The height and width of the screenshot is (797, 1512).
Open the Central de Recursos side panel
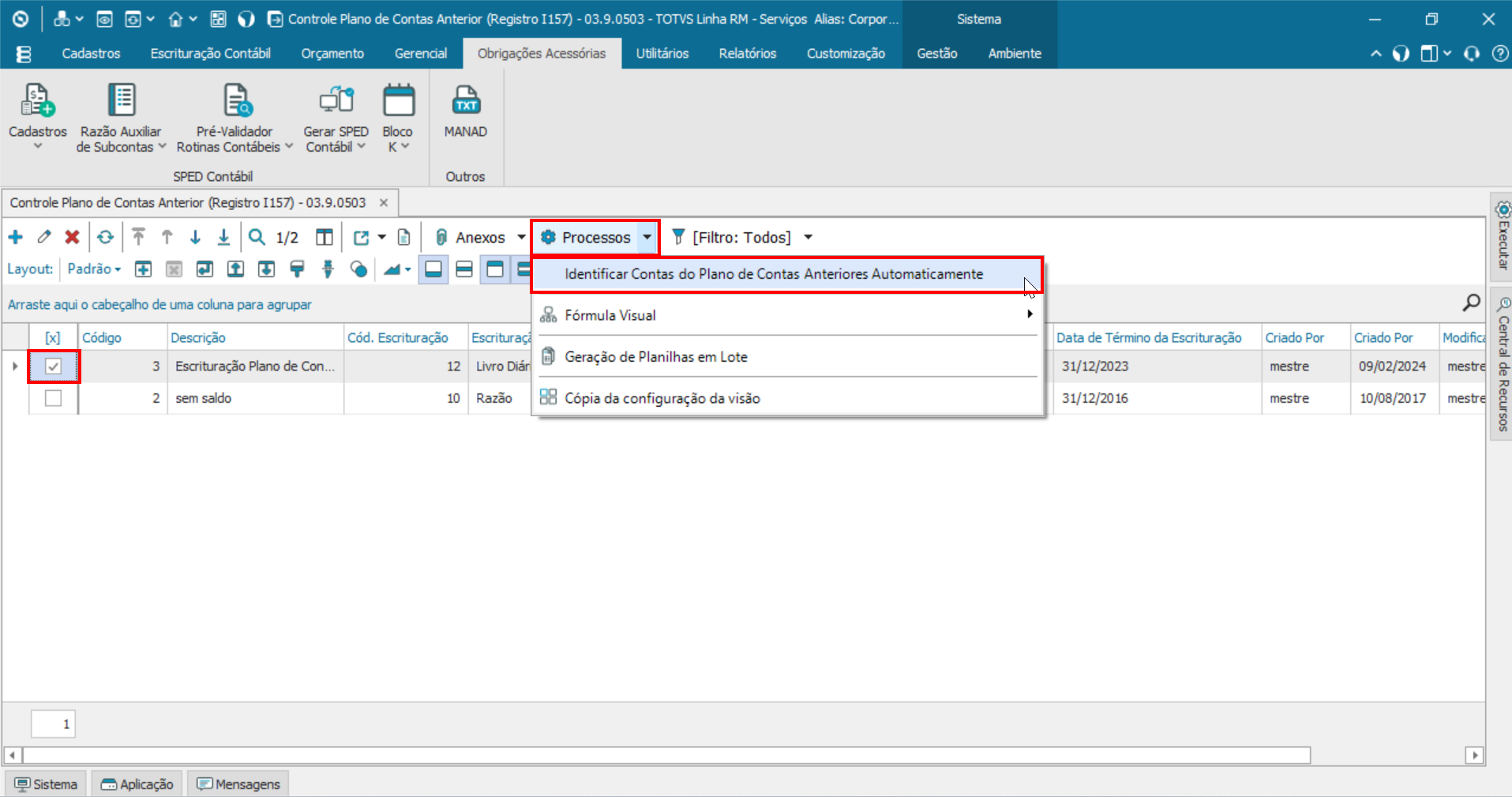coord(1502,363)
